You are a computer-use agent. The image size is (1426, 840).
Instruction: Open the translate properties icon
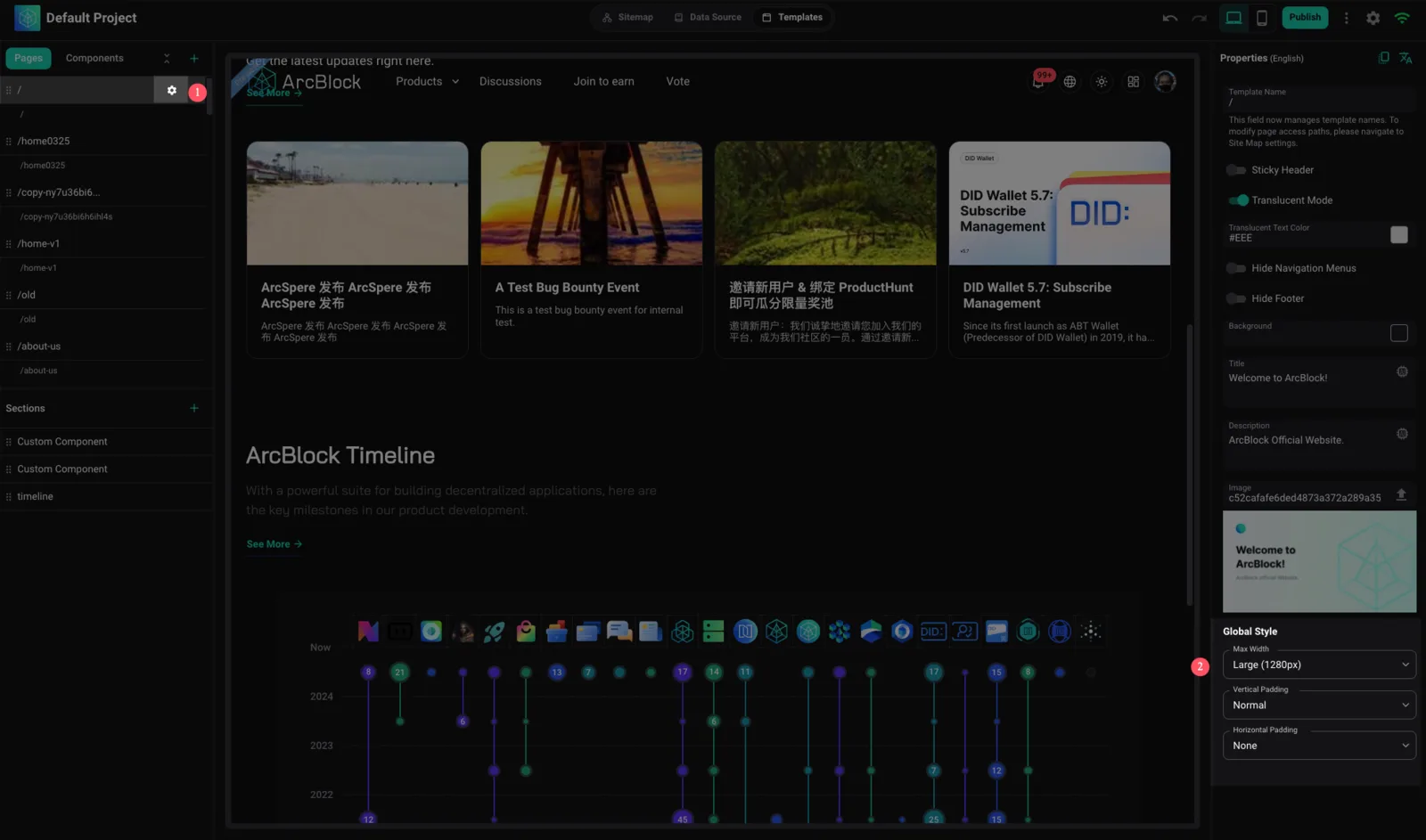(1406, 58)
